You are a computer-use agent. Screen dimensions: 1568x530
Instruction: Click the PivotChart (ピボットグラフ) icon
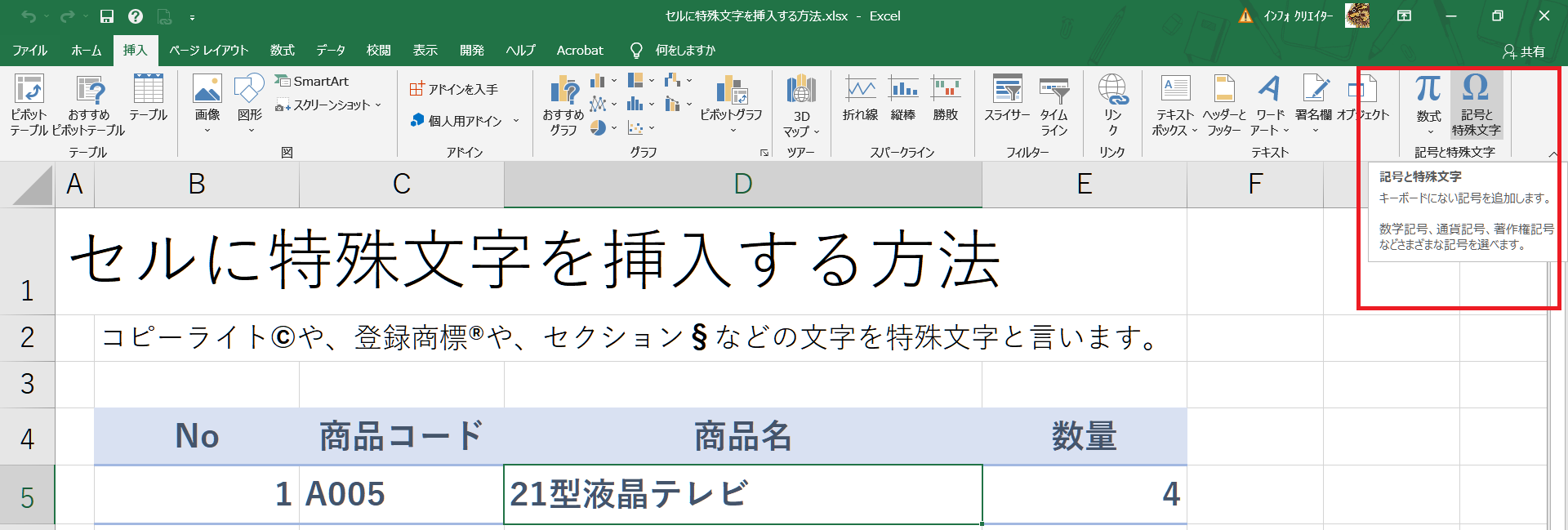pos(731,91)
